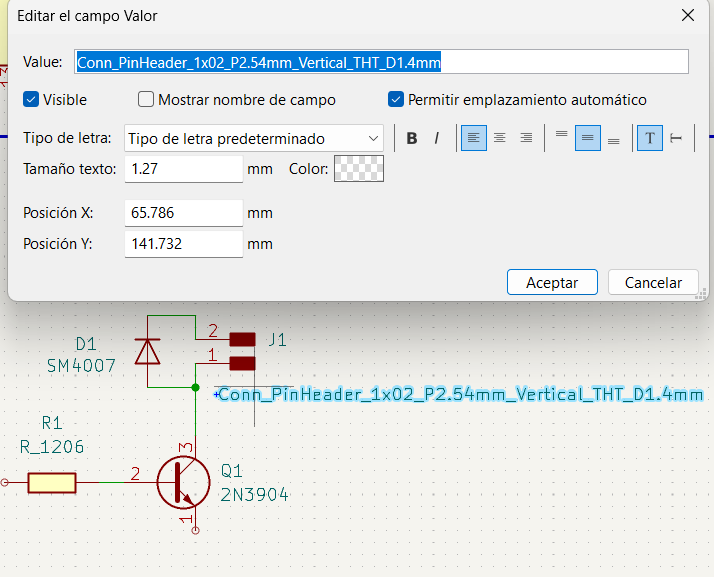Click the green junction dot on wire
Image resolution: width=714 pixels, height=577 pixels.
click(195, 388)
